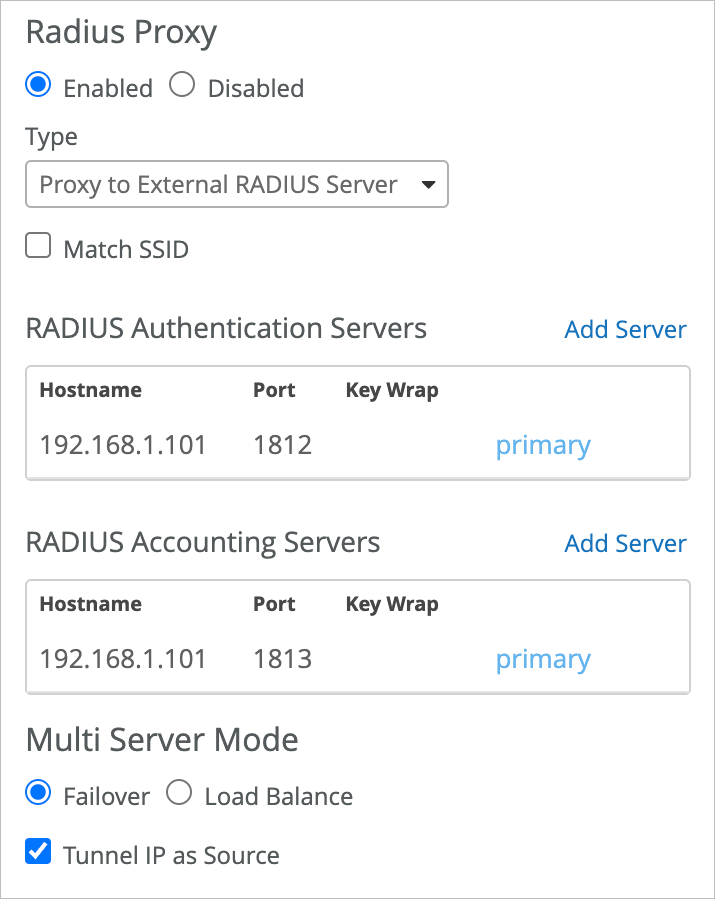Select the Enabled radio for Radius Proxy

coord(39,87)
